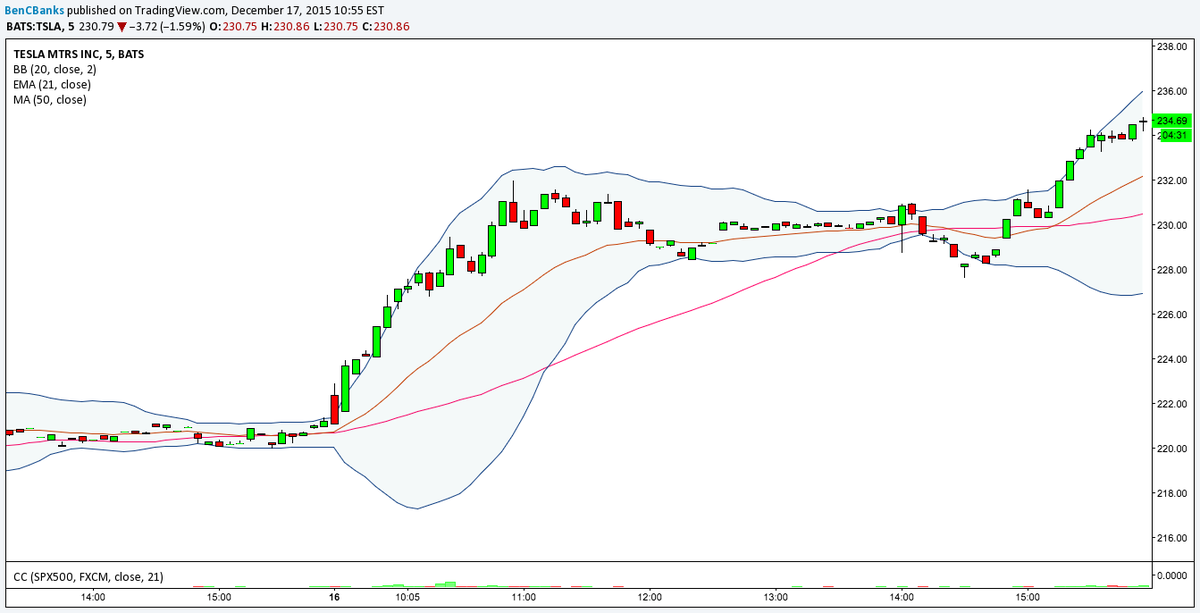The image size is (1200, 613).
Task: Select the MA (50, close) indicator label
Action: tap(50, 99)
